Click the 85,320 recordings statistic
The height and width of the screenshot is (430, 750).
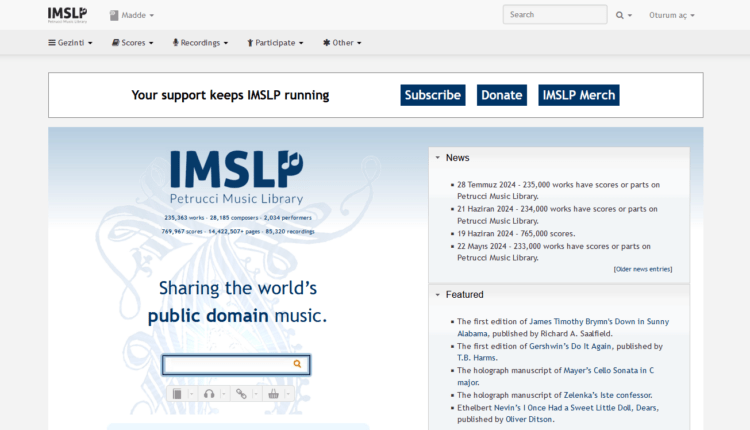pyautogui.click(x=290, y=232)
